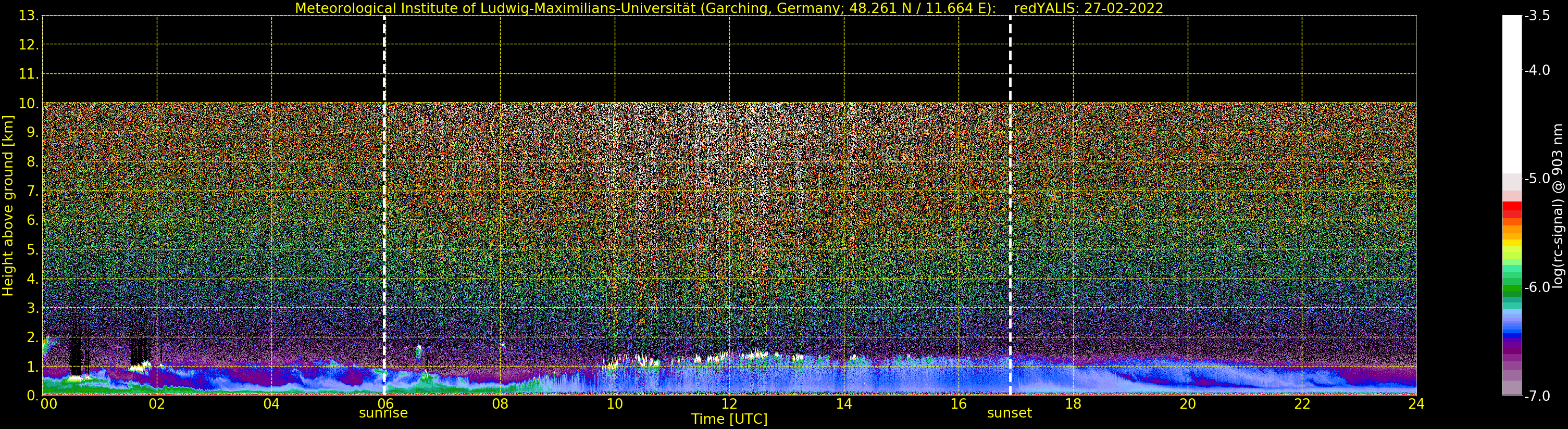Click the '-6.0' colorbar value label
The image size is (1568, 429).
click(1537, 287)
